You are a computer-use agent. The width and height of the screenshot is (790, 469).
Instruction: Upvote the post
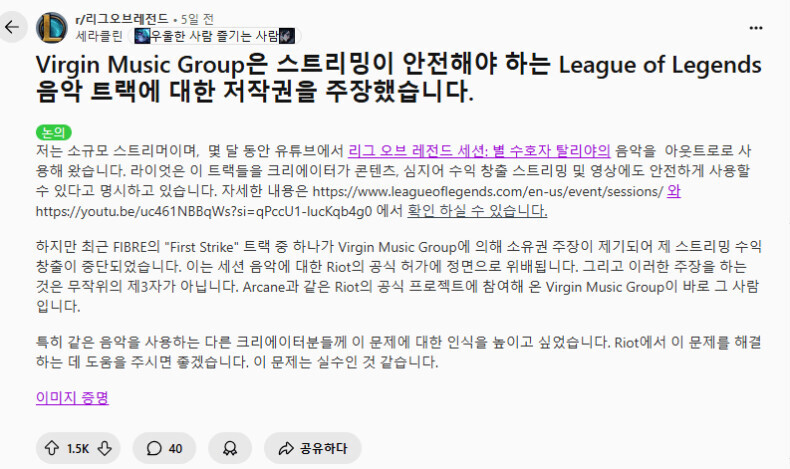51,448
